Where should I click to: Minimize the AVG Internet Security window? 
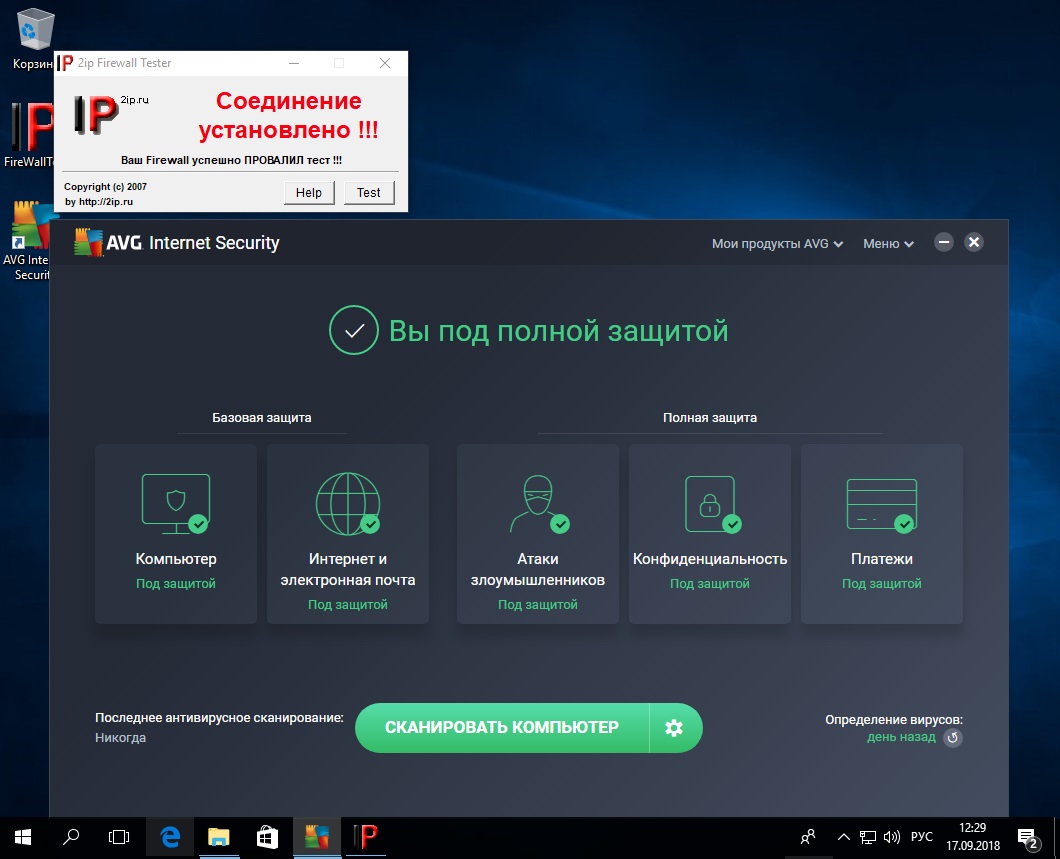click(x=944, y=242)
